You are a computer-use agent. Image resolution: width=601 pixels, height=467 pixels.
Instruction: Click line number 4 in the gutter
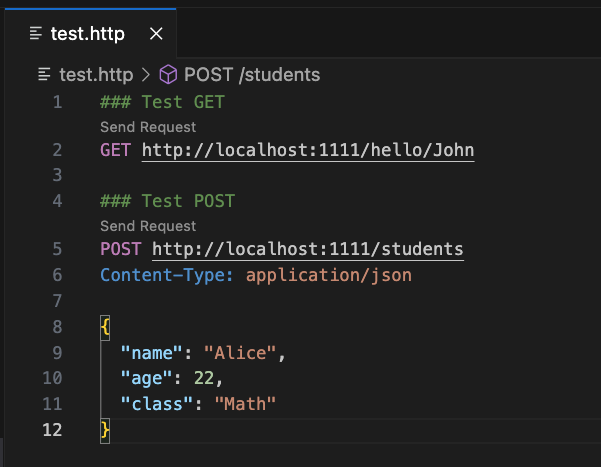point(57,201)
